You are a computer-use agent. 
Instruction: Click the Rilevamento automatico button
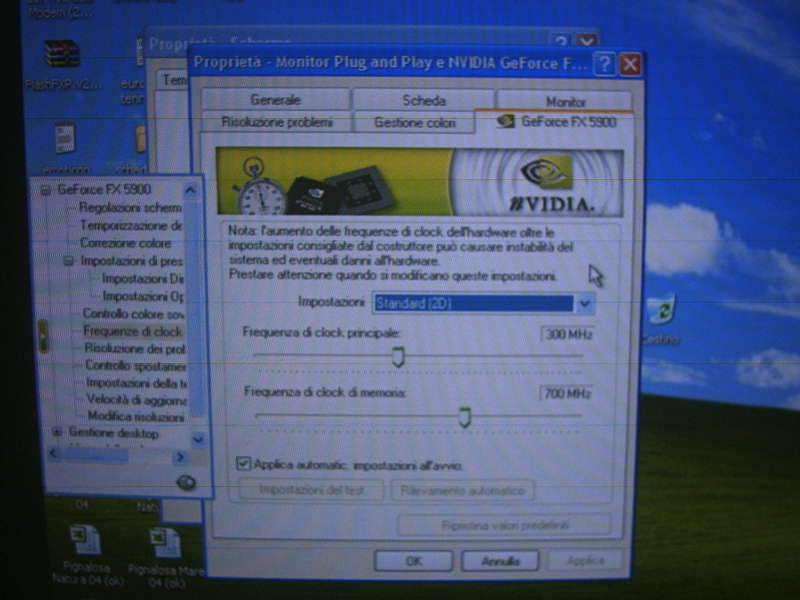[462, 491]
